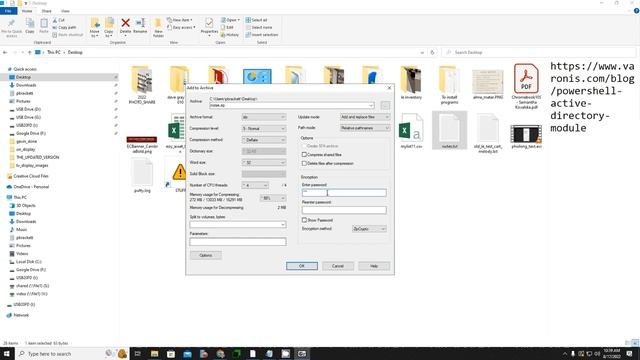Select Downloads under Quick access
The image size is (640, 360).
[26, 85]
